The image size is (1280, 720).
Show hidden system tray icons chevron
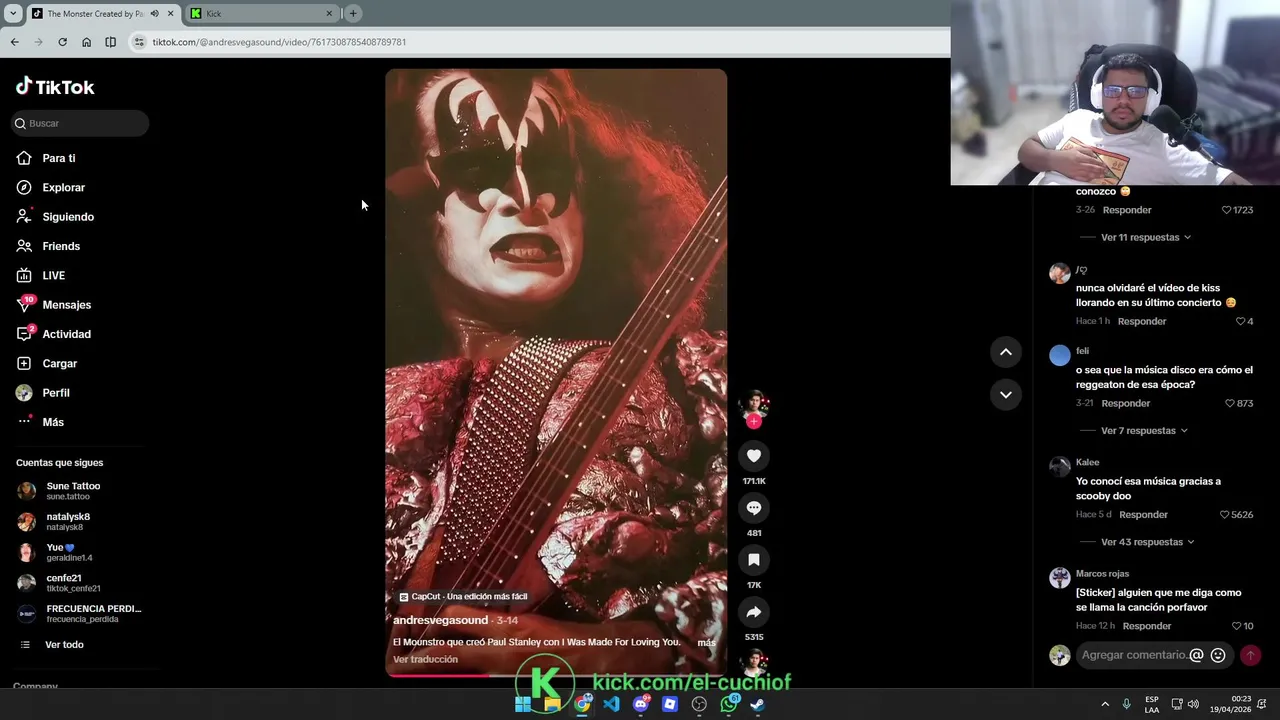point(1105,704)
